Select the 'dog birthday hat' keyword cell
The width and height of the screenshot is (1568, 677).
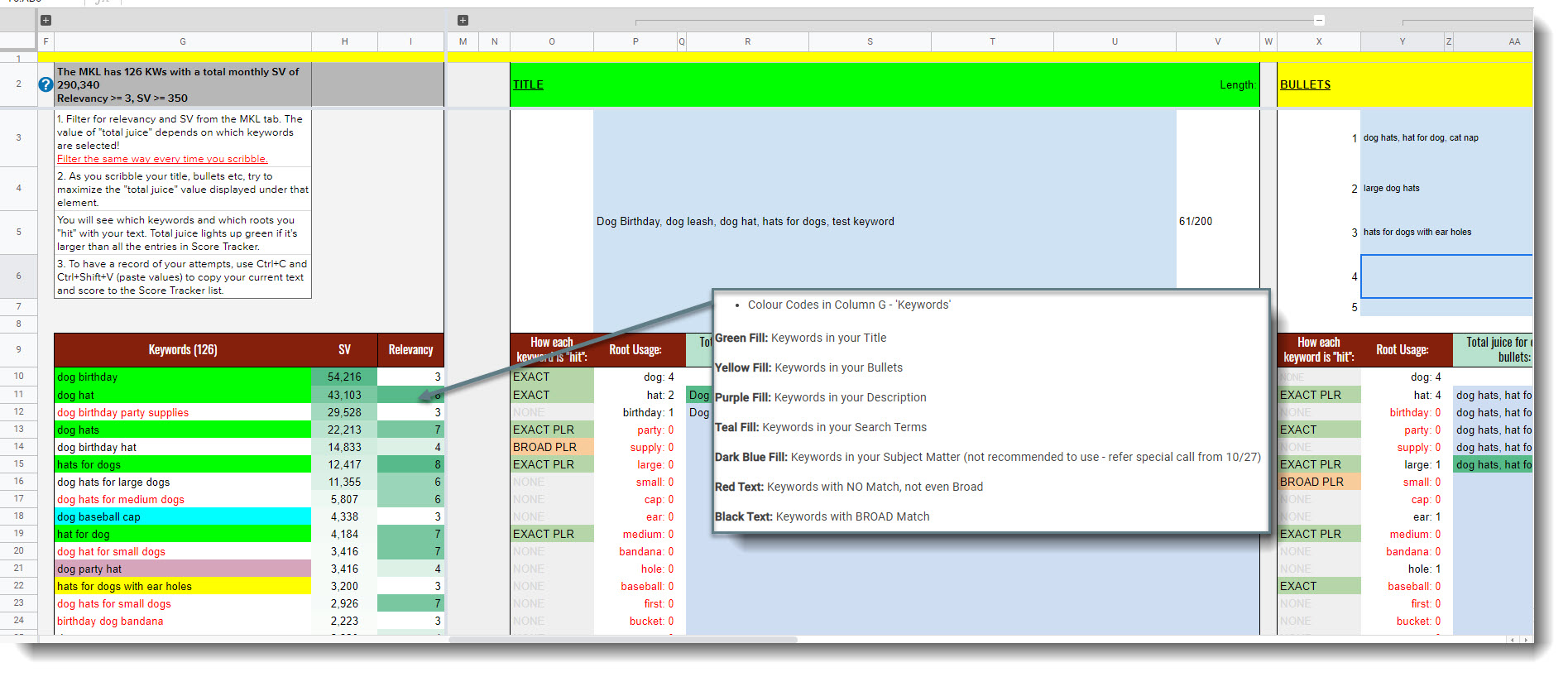coord(183,447)
